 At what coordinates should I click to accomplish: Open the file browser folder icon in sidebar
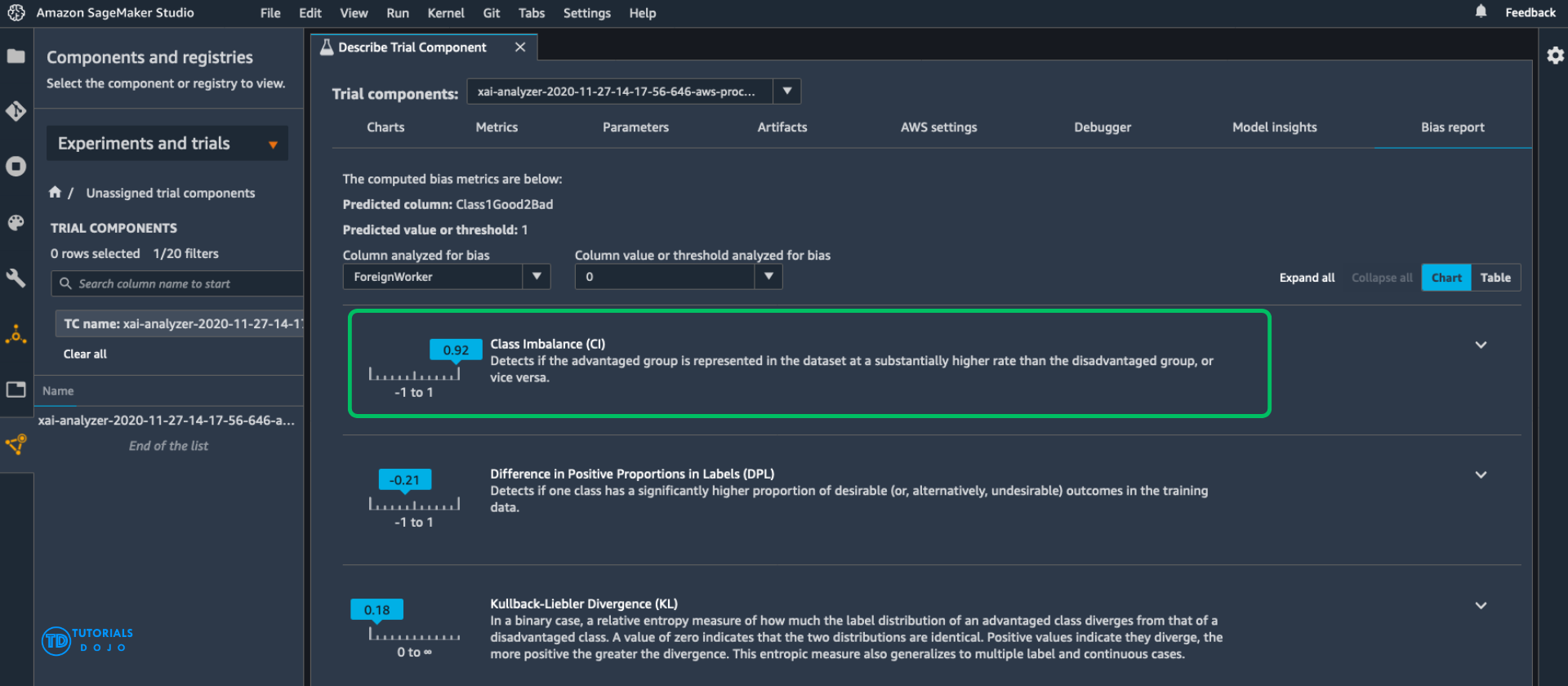(16, 56)
